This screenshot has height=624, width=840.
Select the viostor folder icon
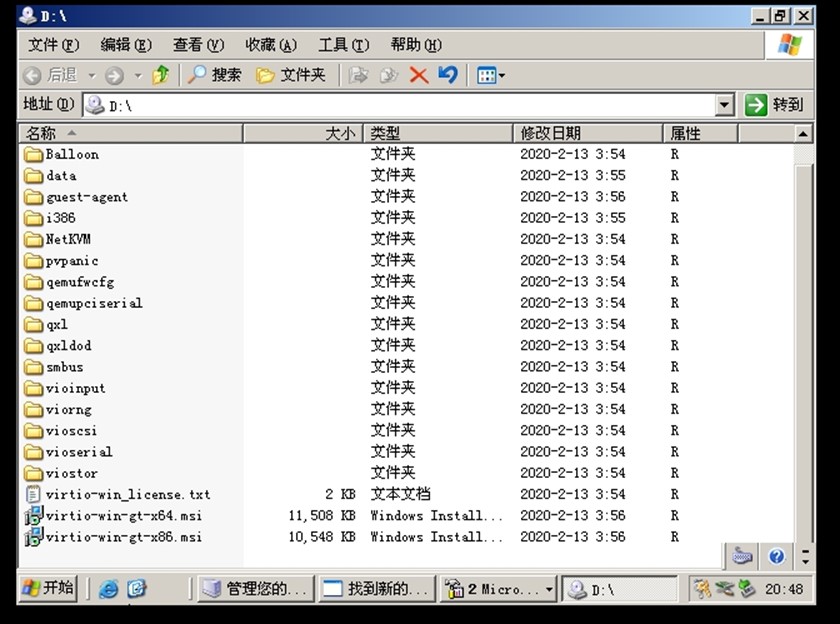[x=33, y=473]
